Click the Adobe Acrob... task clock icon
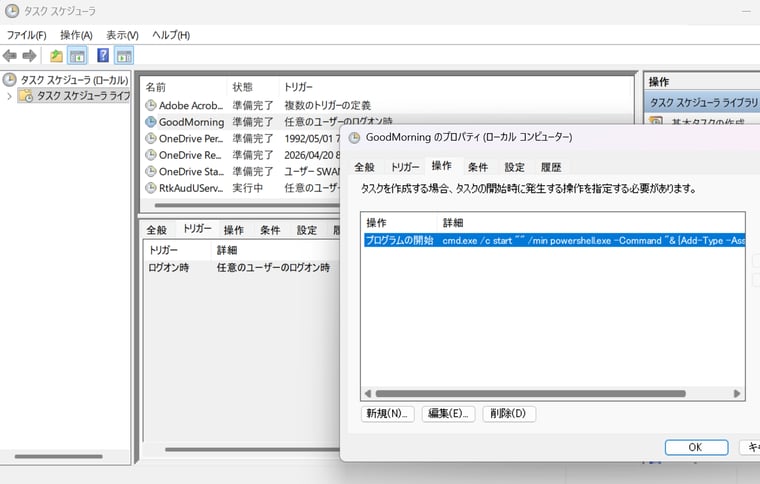Screen dimensions: 760x484 click(151, 105)
